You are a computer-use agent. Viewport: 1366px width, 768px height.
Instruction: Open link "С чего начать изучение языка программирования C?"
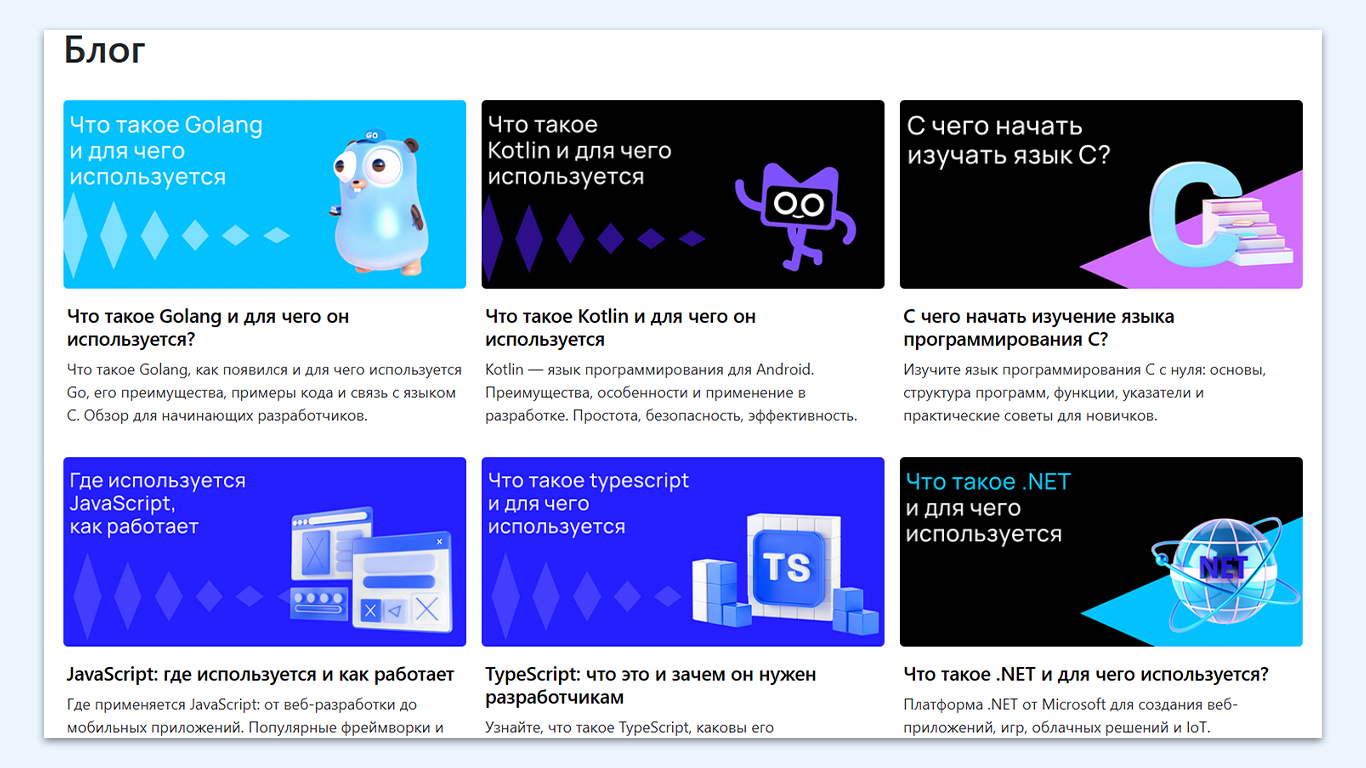1039,328
